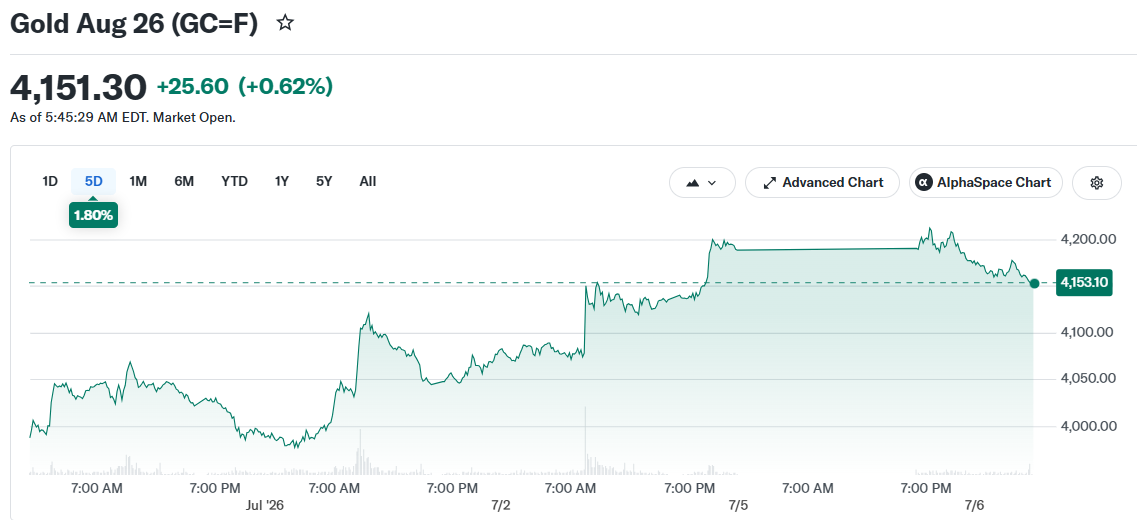Open chart settings gear

tap(1096, 183)
